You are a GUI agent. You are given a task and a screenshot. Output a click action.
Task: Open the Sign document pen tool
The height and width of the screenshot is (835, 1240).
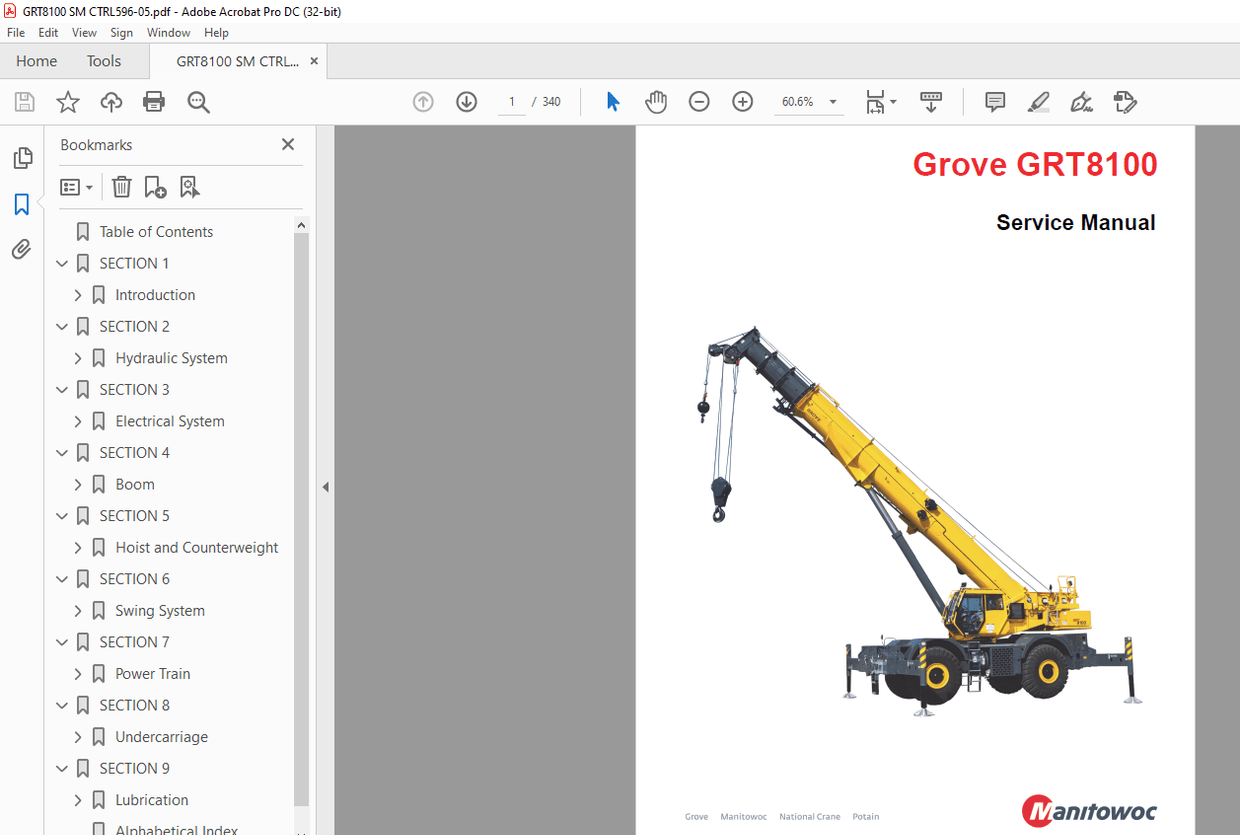(x=1081, y=102)
